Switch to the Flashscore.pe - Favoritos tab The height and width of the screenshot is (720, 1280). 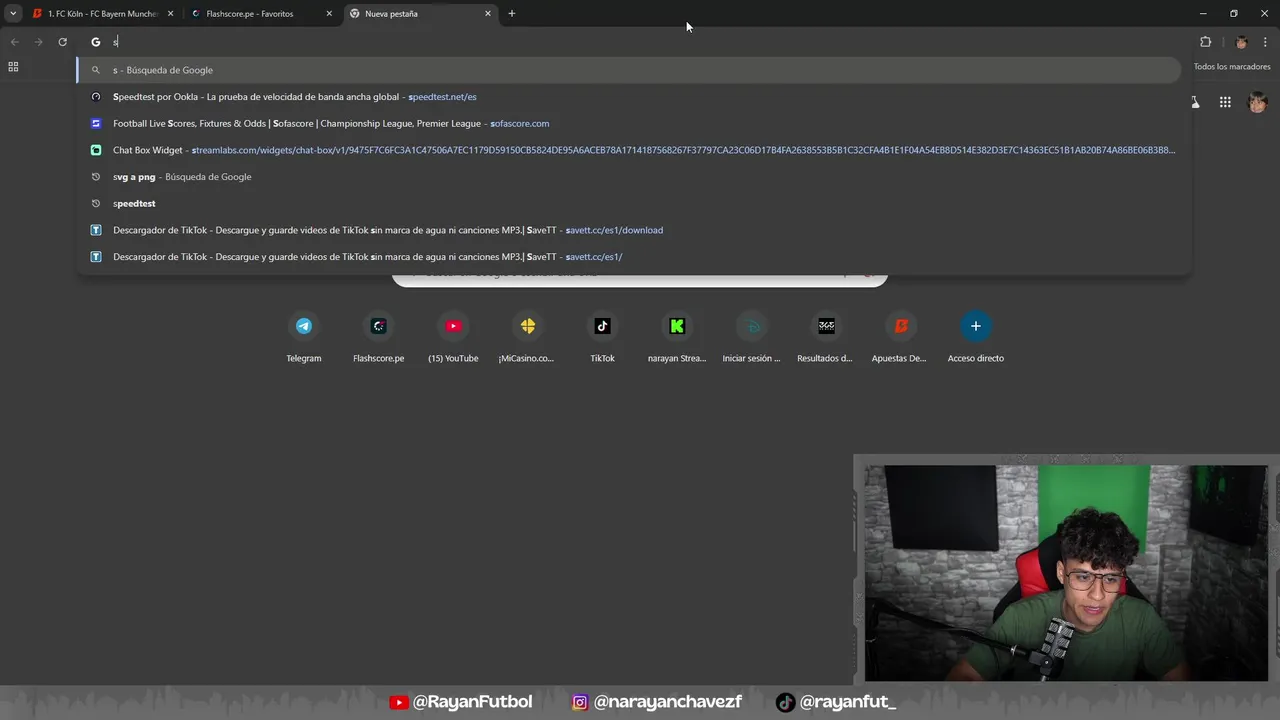(261, 14)
